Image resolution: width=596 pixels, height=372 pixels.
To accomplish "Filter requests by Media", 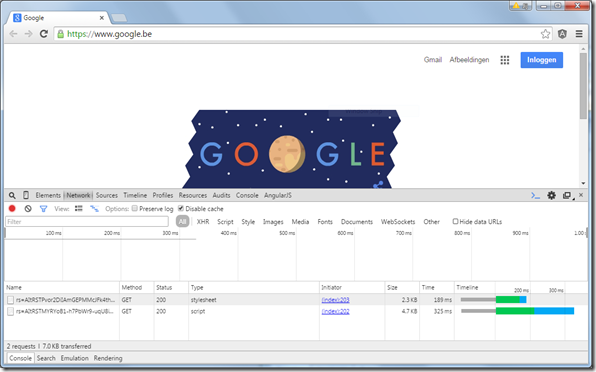I will (x=300, y=222).
